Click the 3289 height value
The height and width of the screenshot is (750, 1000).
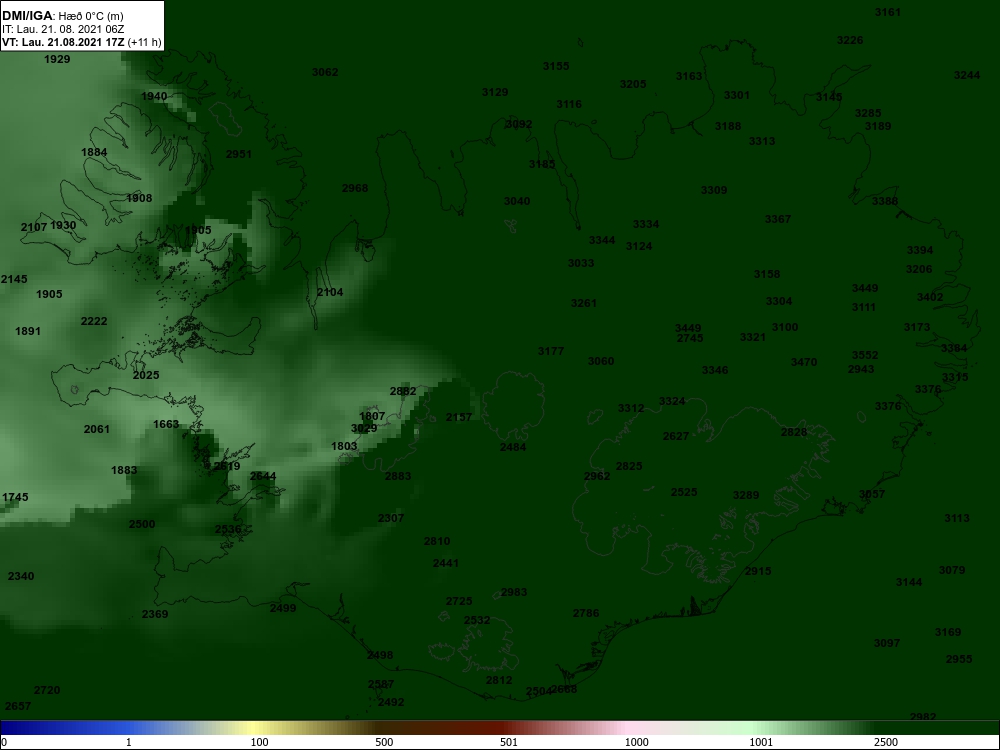point(746,496)
